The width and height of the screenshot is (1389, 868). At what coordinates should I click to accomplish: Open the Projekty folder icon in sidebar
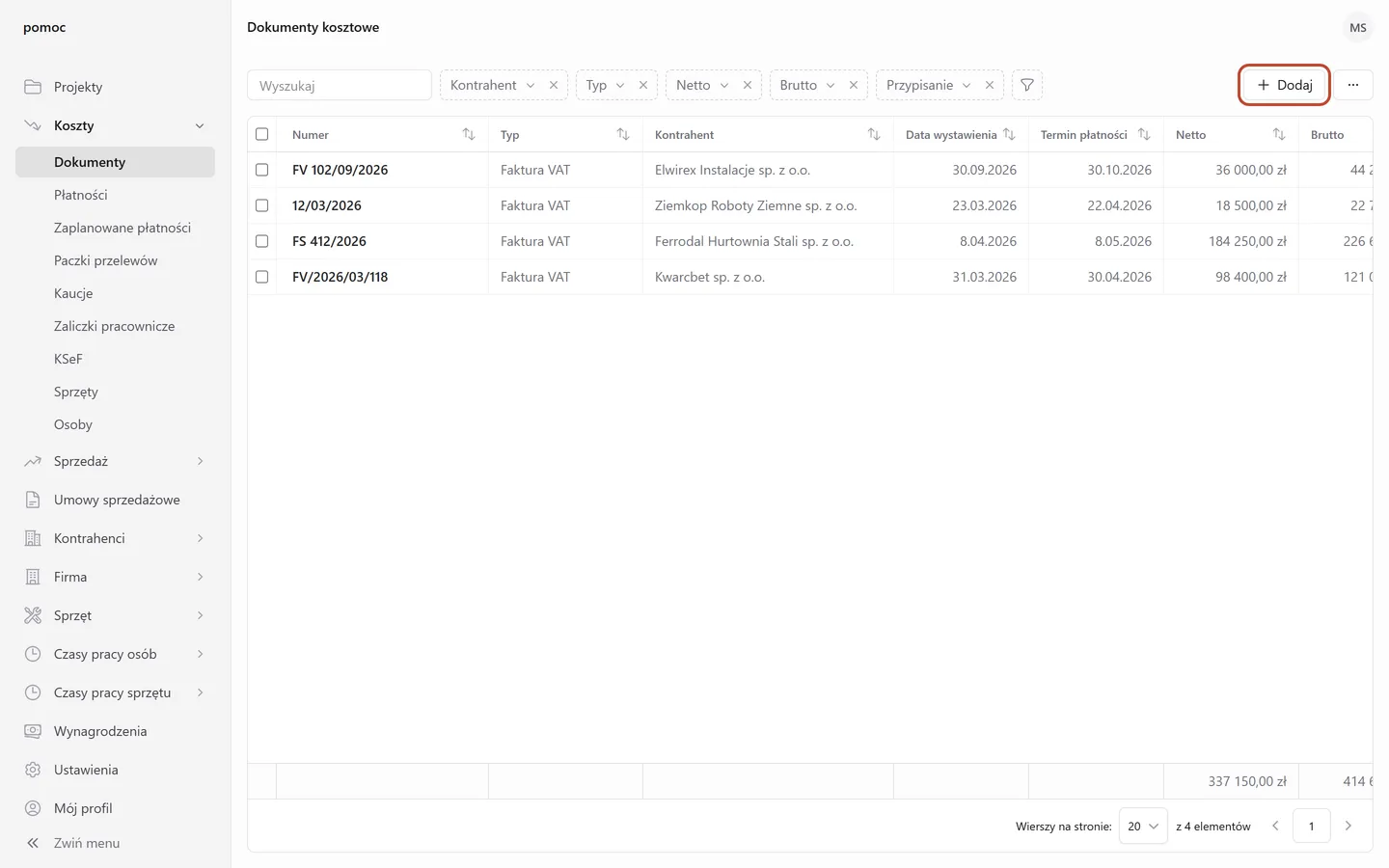point(33,87)
